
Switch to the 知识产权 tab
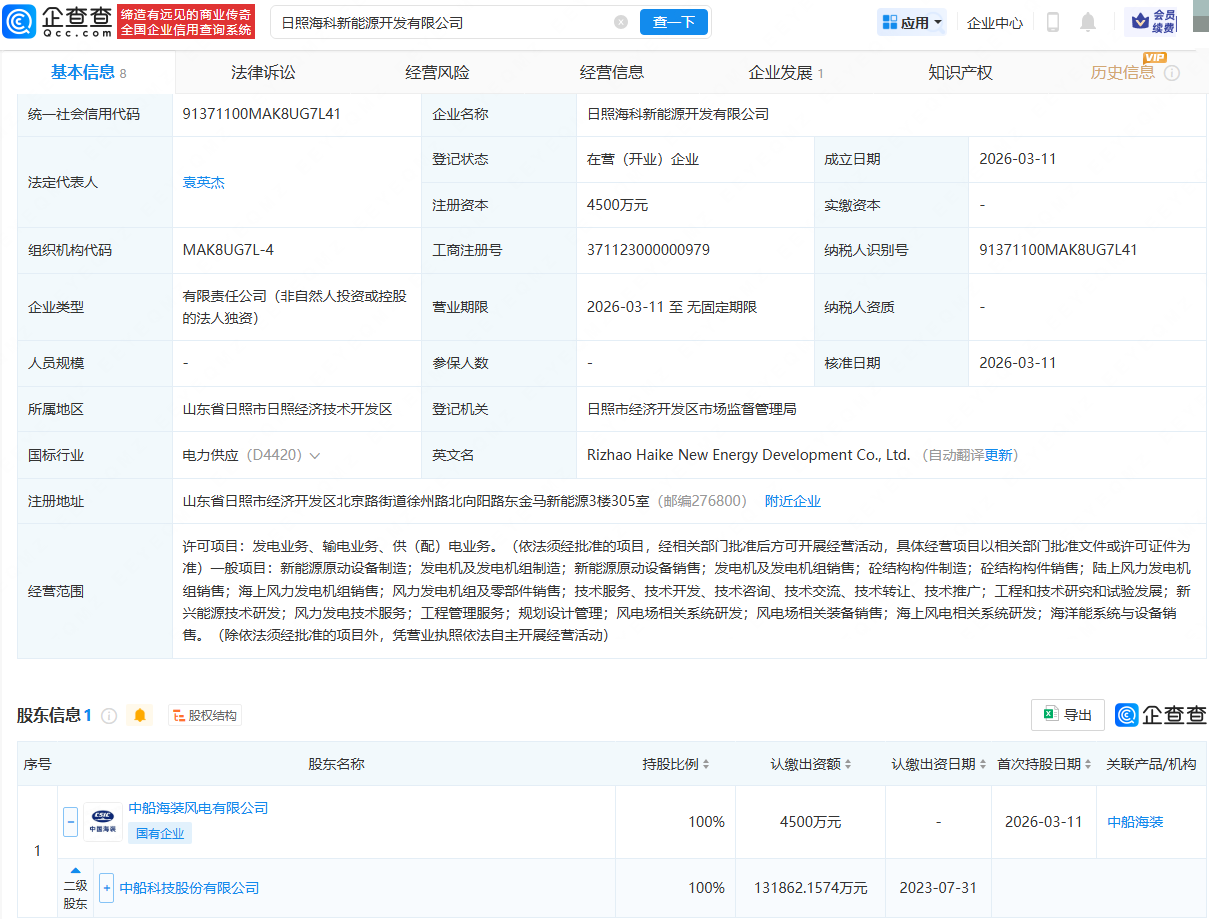click(960, 73)
